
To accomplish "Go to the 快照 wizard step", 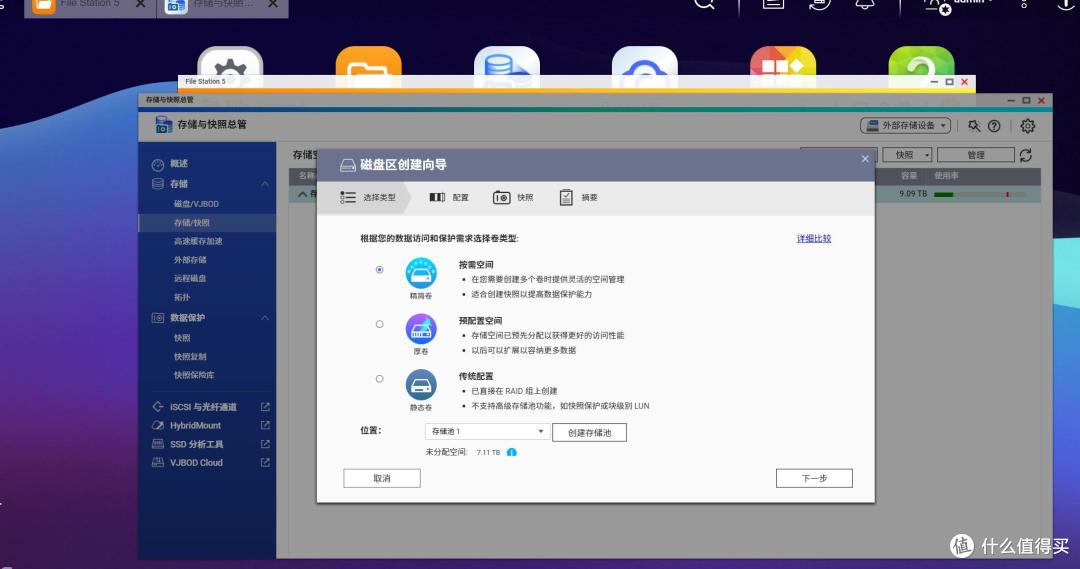I will pyautogui.click(x=513, y=198).
